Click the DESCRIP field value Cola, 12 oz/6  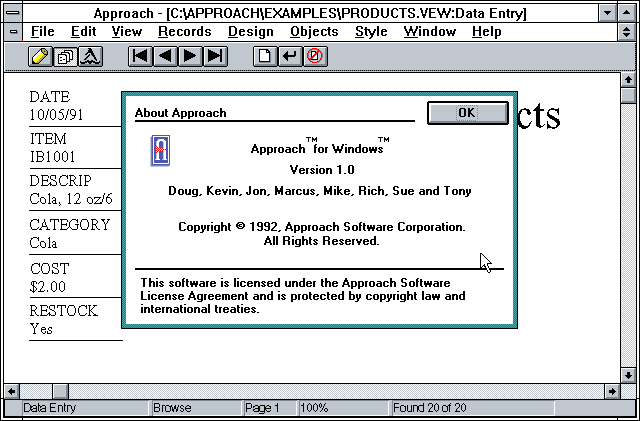71,199
